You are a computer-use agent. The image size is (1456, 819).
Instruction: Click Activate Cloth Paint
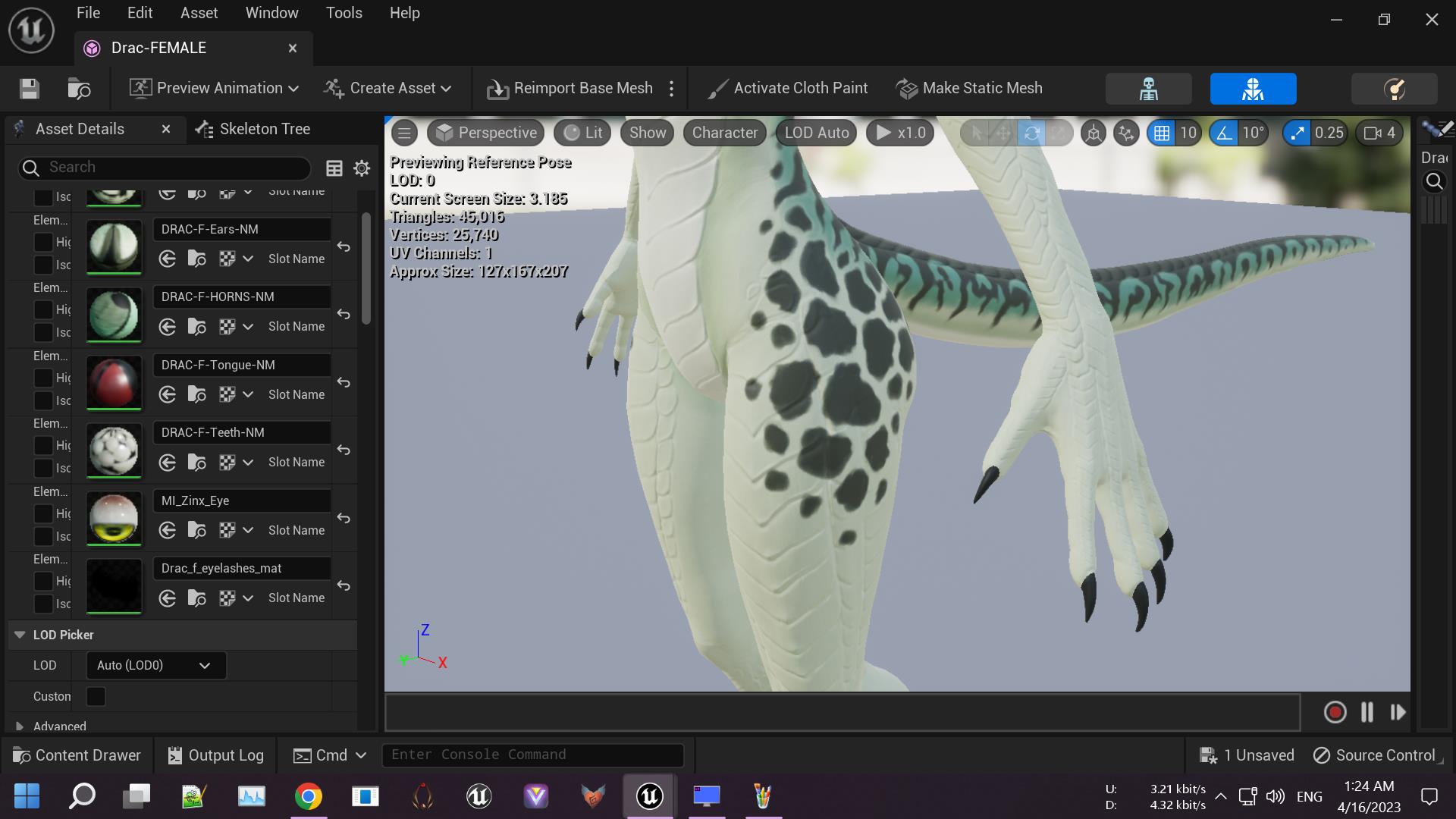[x=787, y=89]
